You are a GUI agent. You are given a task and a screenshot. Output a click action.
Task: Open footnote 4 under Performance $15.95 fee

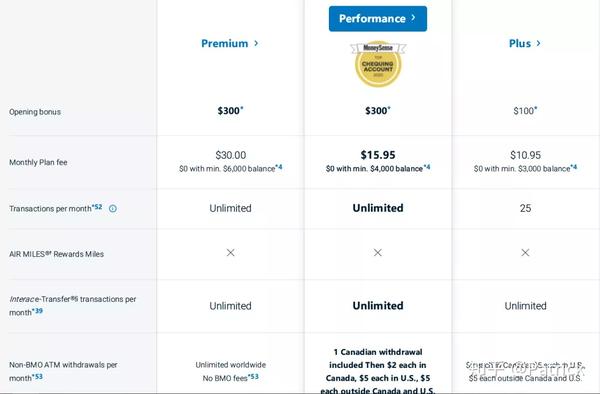click(x=427, y=167)
